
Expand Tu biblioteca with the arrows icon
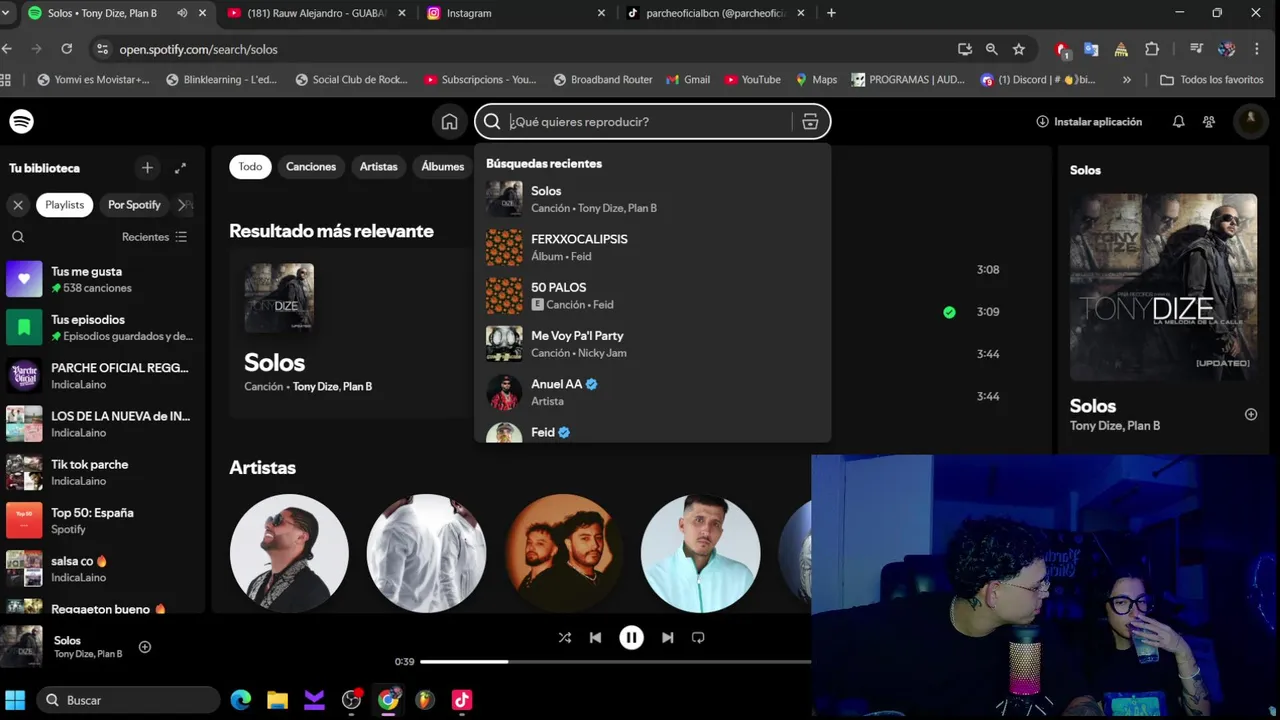[180, 168]
